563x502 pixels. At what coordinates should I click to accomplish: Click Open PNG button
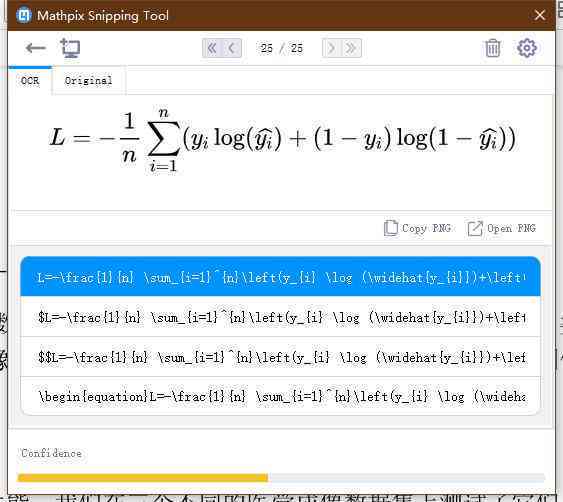click(502, 228)
